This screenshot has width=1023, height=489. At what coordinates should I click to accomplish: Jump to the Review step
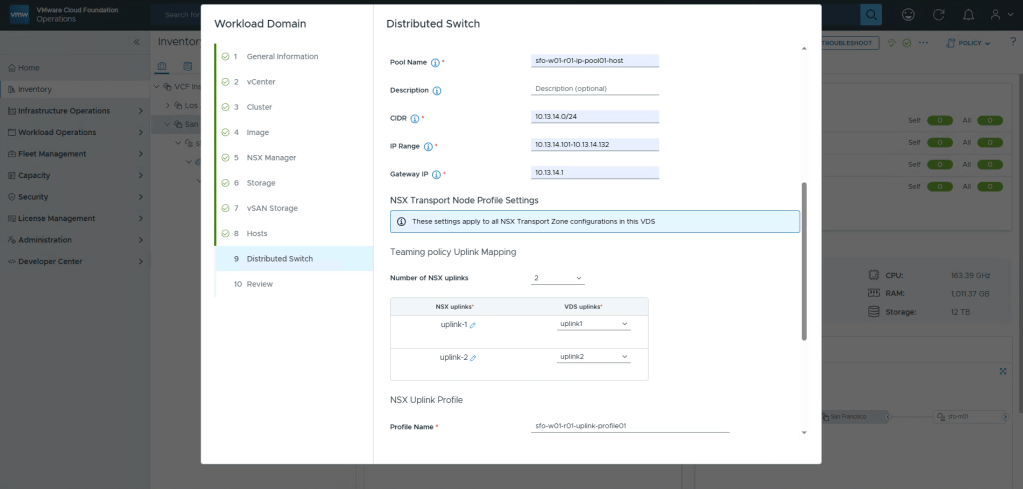click(259, 284)
